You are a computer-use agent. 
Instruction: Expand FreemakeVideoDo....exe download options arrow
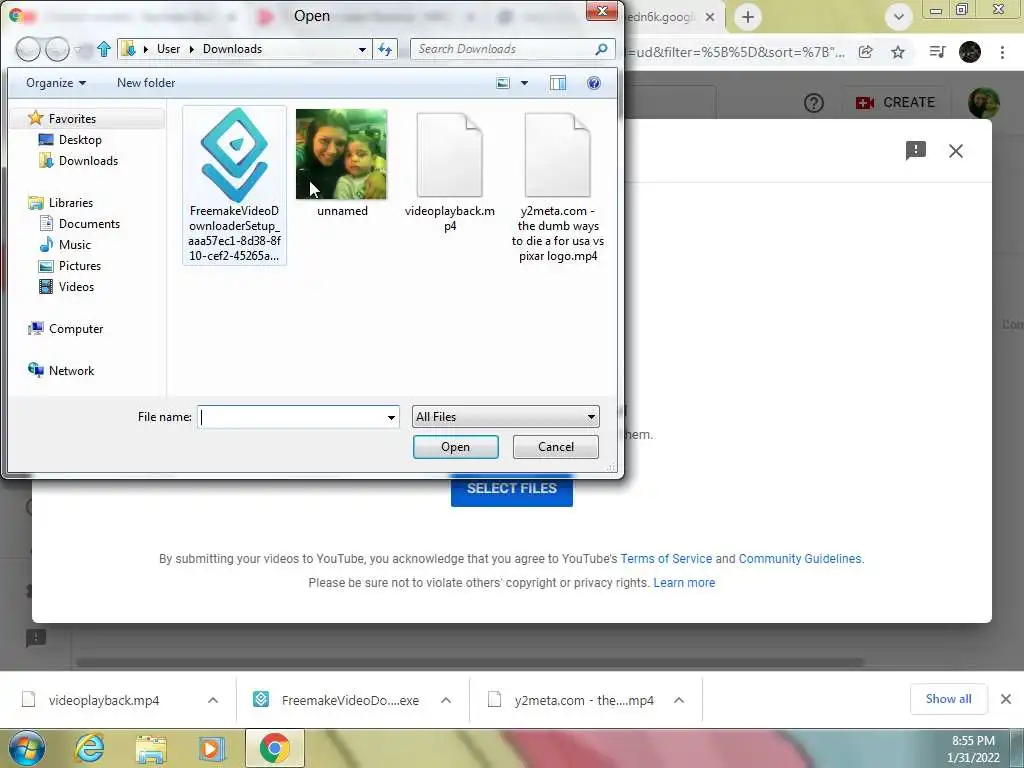point(446,700)
